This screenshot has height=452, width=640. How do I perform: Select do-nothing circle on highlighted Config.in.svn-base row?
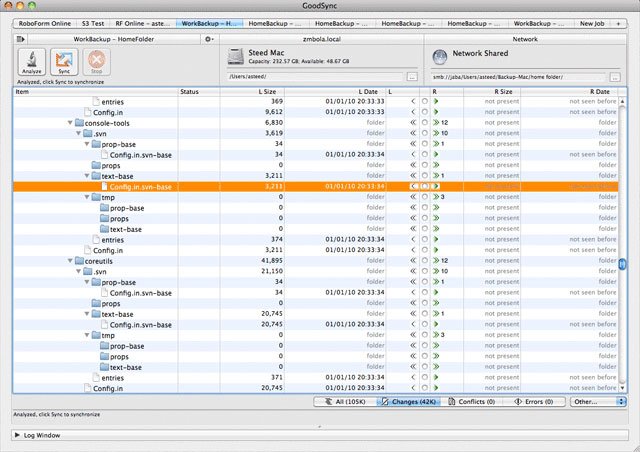pos(425,186)
